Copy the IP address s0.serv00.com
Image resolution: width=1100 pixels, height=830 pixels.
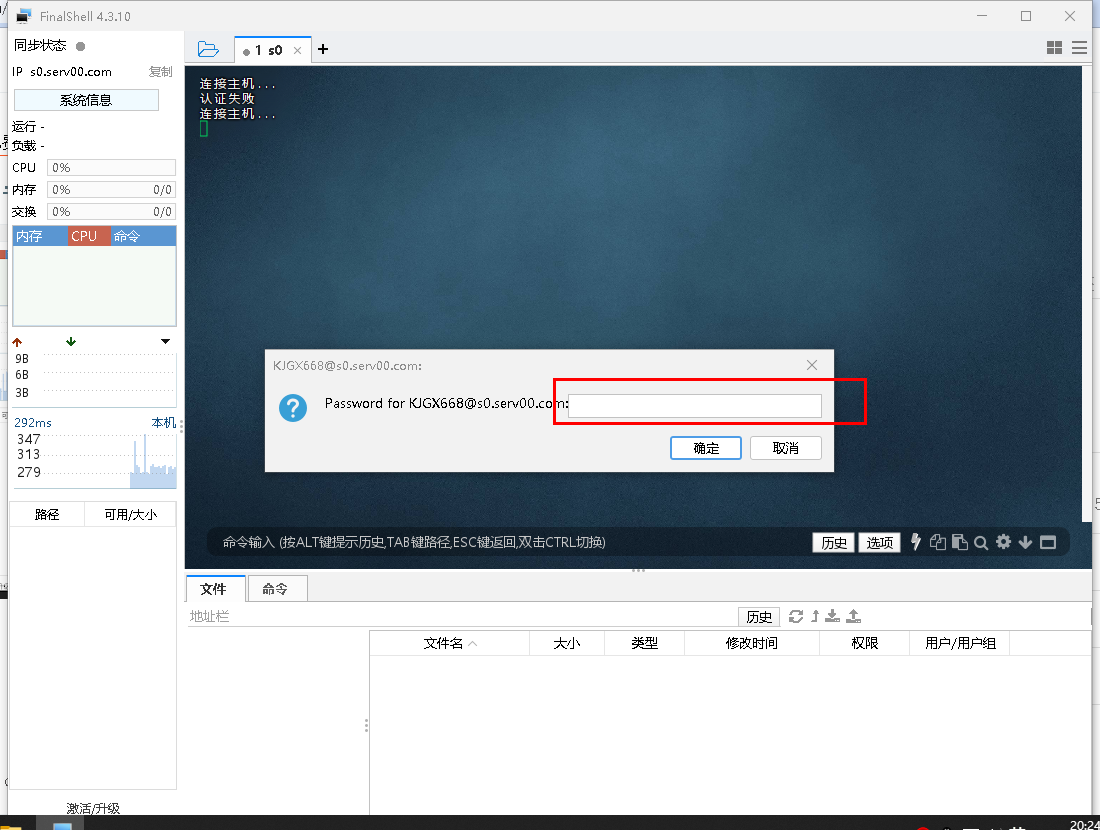tap(161, 72)
